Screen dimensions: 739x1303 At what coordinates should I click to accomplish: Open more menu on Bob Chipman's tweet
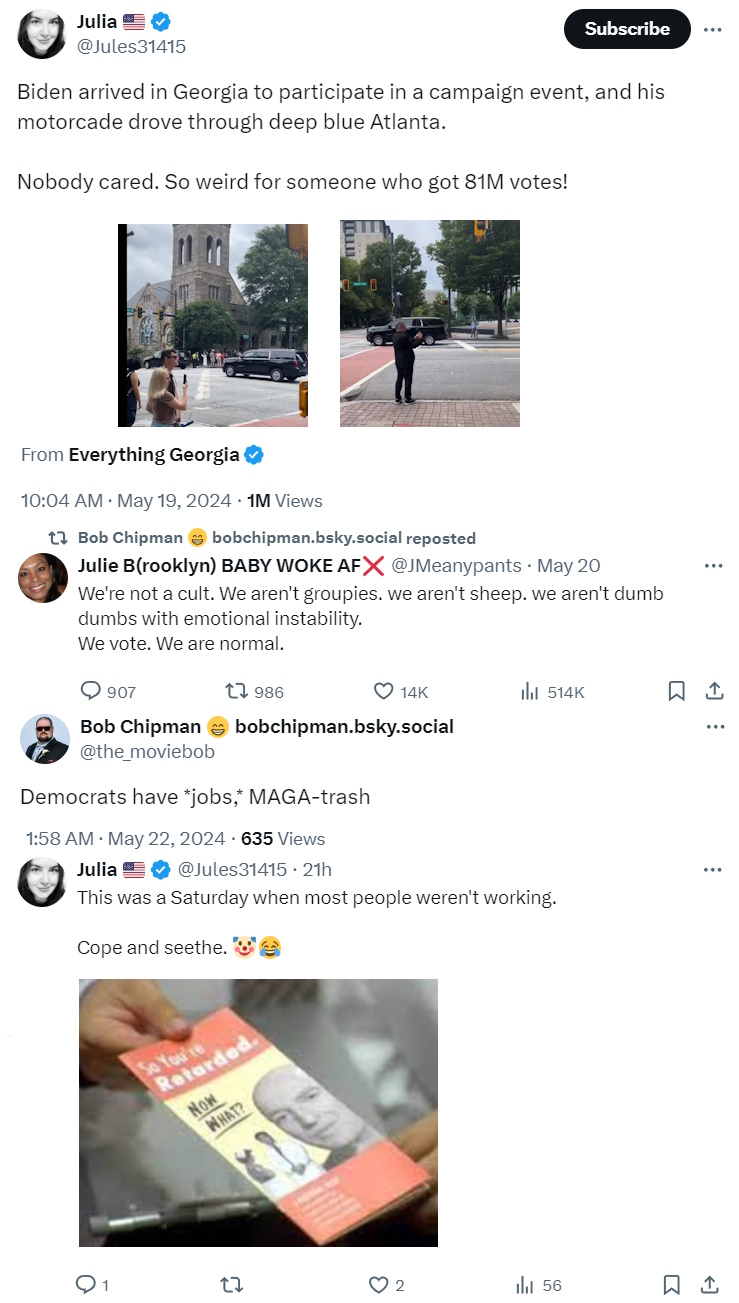pos(714,727)
